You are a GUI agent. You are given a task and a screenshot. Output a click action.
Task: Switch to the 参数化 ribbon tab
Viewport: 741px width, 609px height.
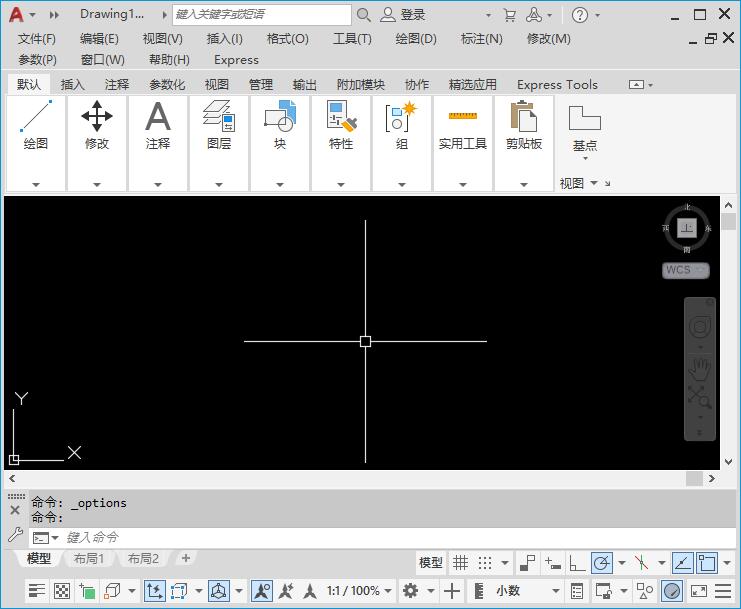coord(167,85)
